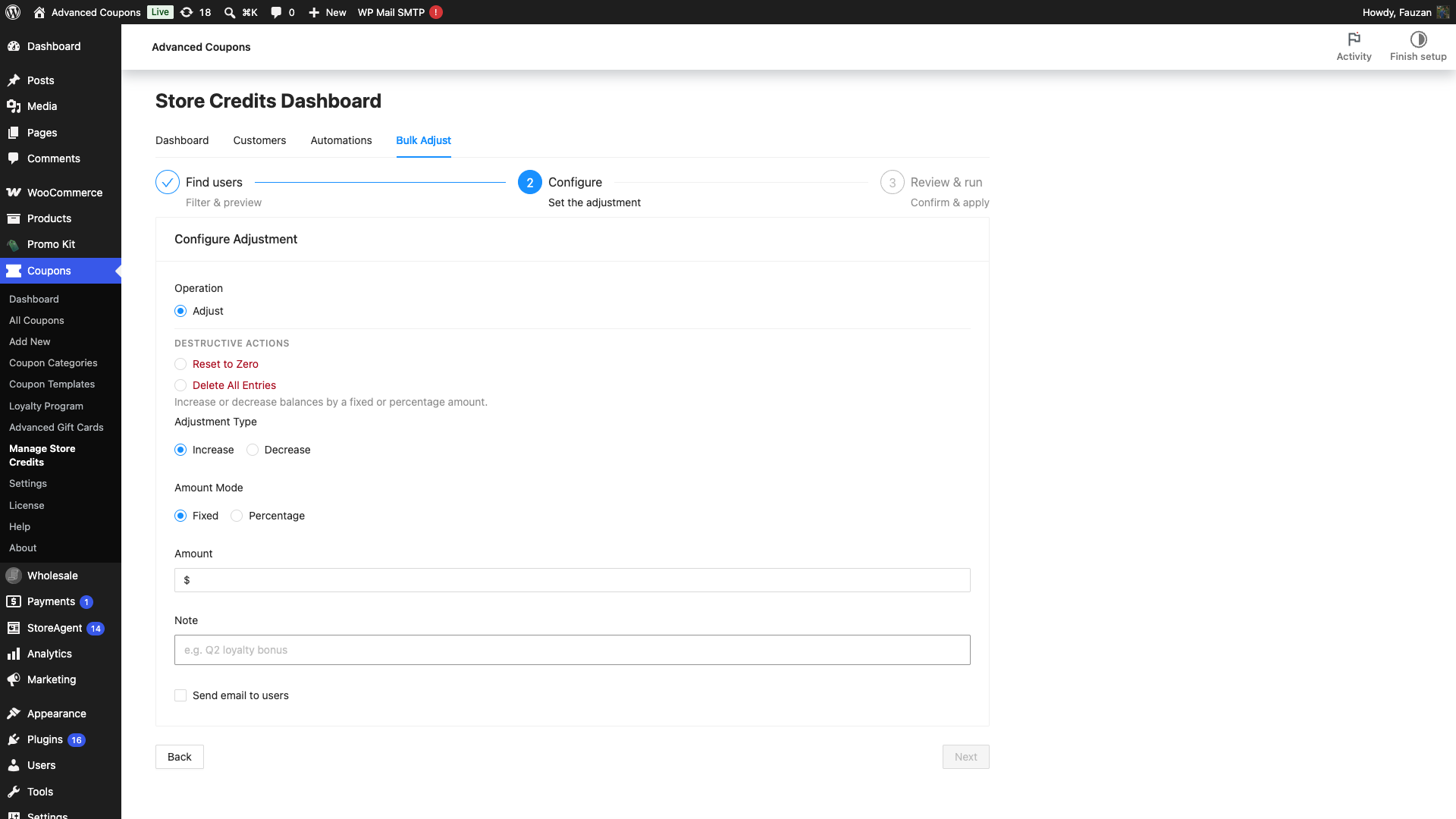
Task: Open the Analytics bar chart menu icon
Action: (14, 654)
